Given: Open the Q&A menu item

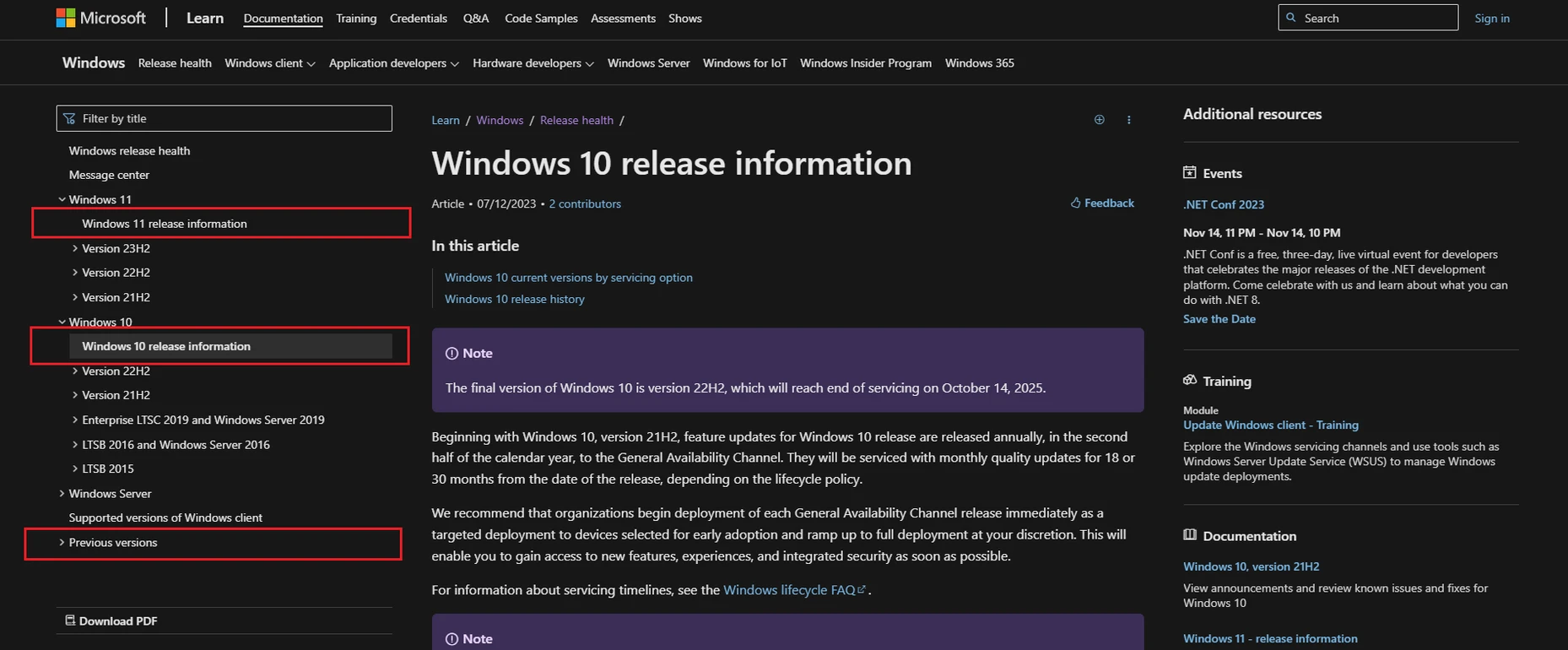Looking at the screenshot, I should point(476,19).
